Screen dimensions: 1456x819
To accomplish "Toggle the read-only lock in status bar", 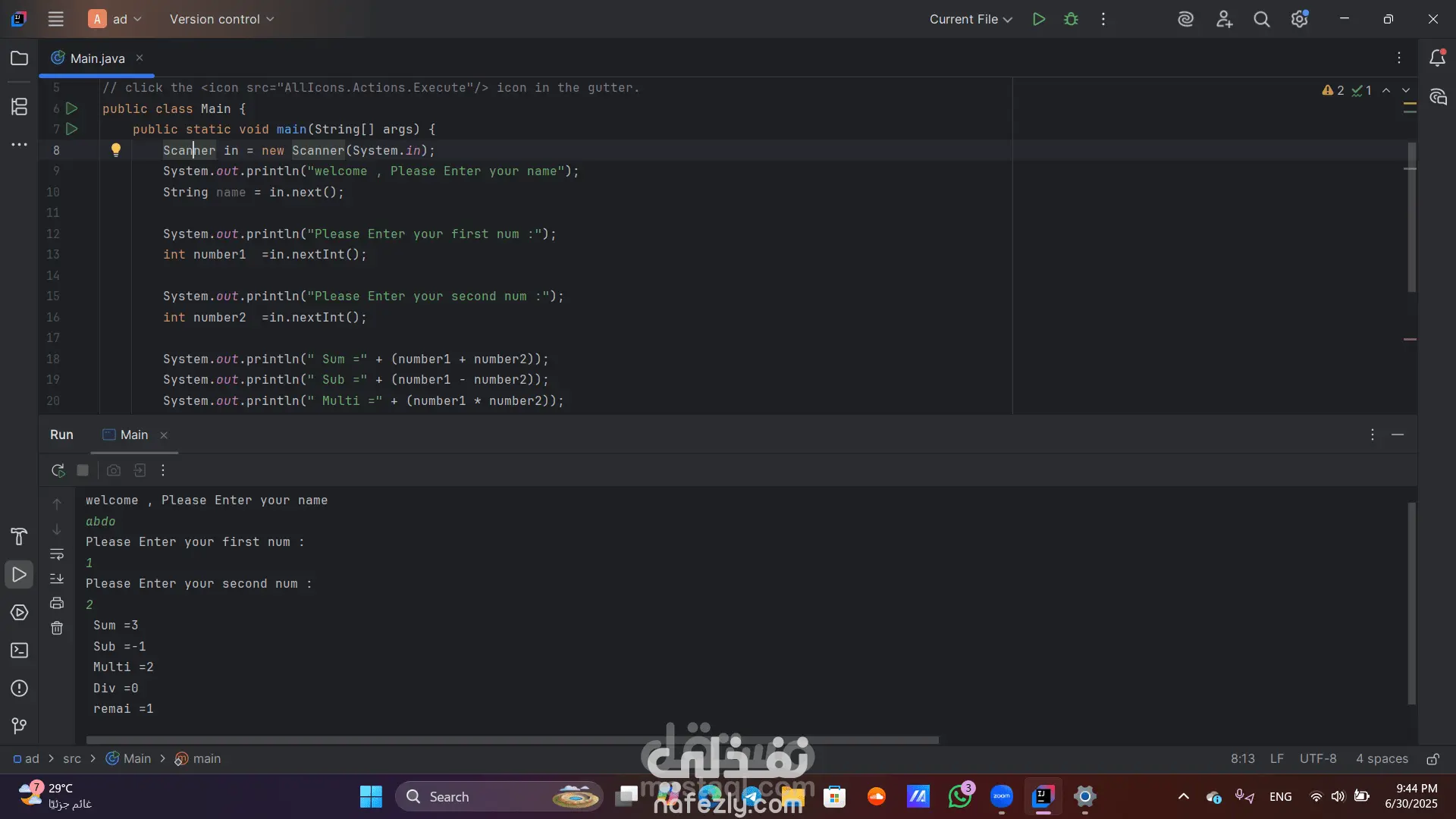I will point(1432,759).
